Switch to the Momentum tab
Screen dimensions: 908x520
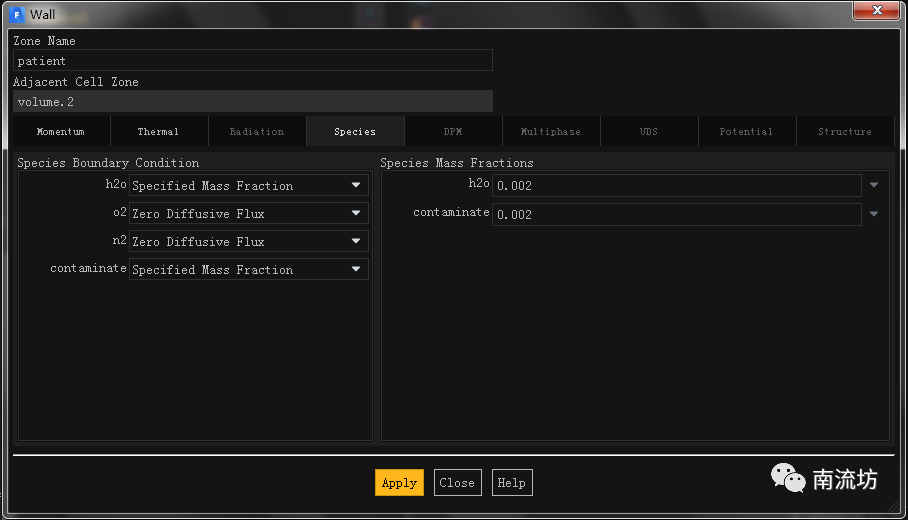pyautogui.click(x=61, y=131)
